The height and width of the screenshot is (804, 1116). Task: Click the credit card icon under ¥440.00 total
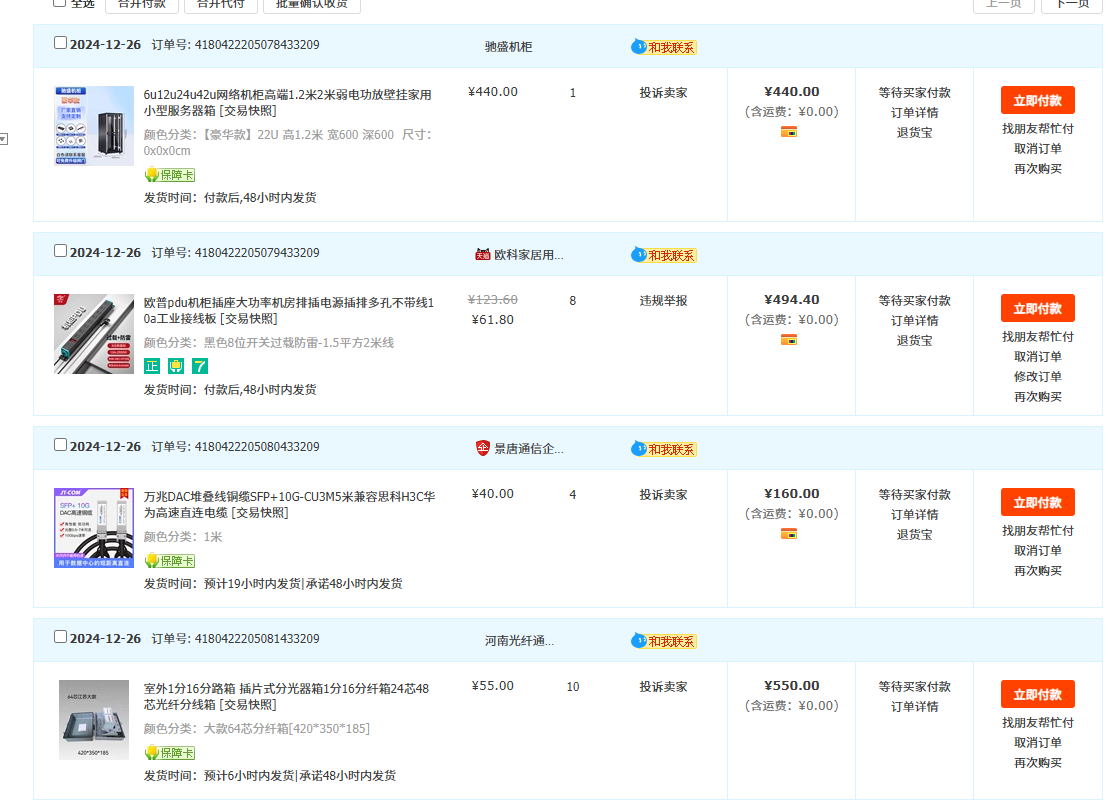(x=789, y=132)
